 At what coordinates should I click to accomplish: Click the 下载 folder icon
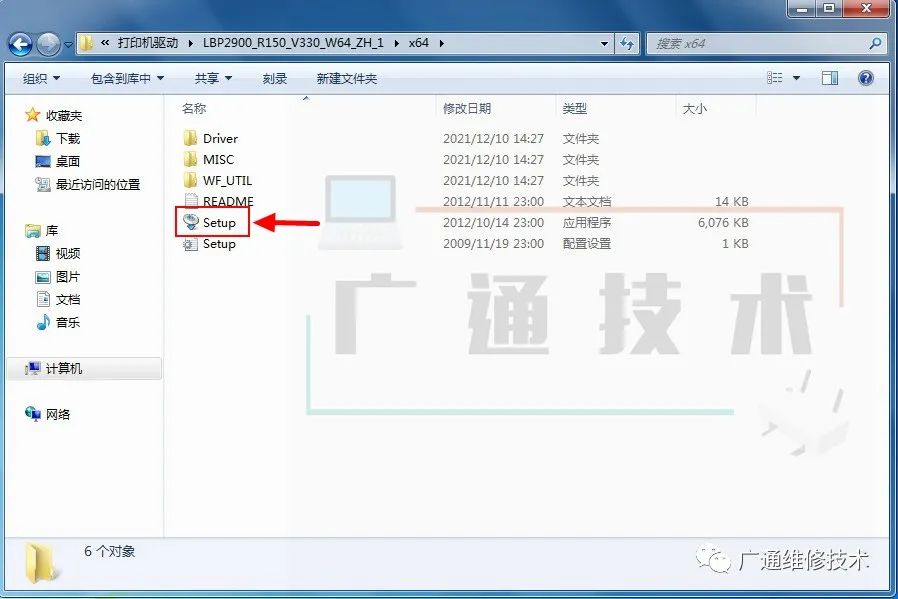point(43,138)
